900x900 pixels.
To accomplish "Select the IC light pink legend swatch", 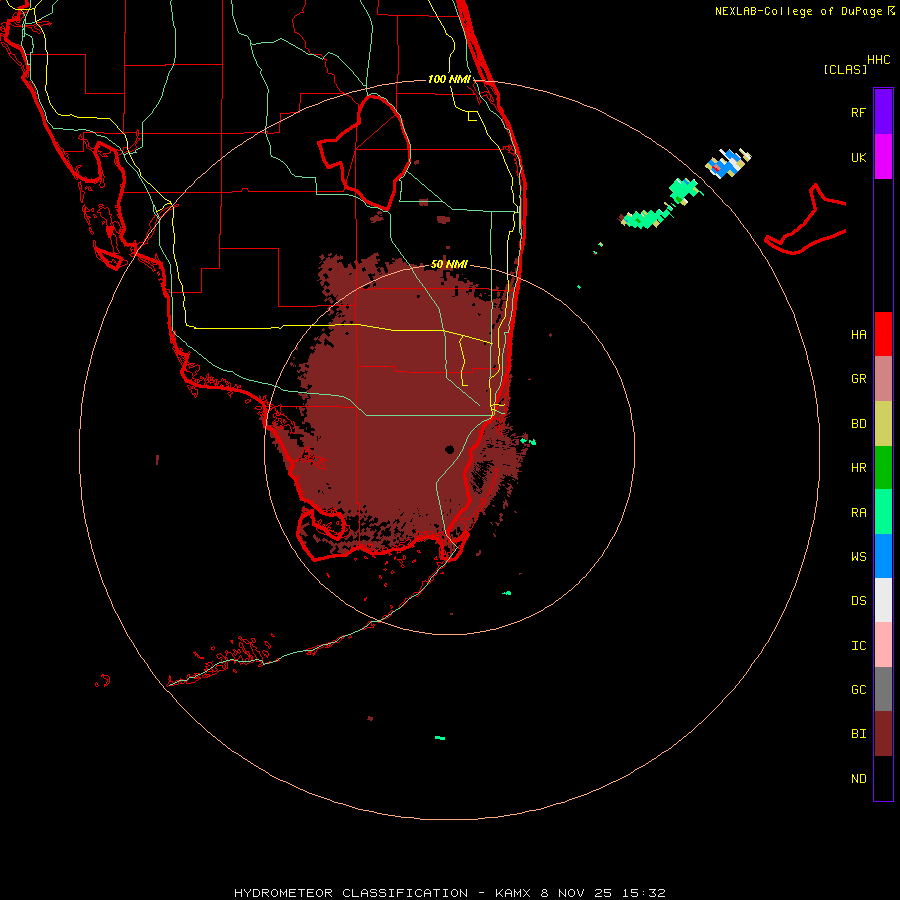I will pyautogui.click(x=883, y=645).
